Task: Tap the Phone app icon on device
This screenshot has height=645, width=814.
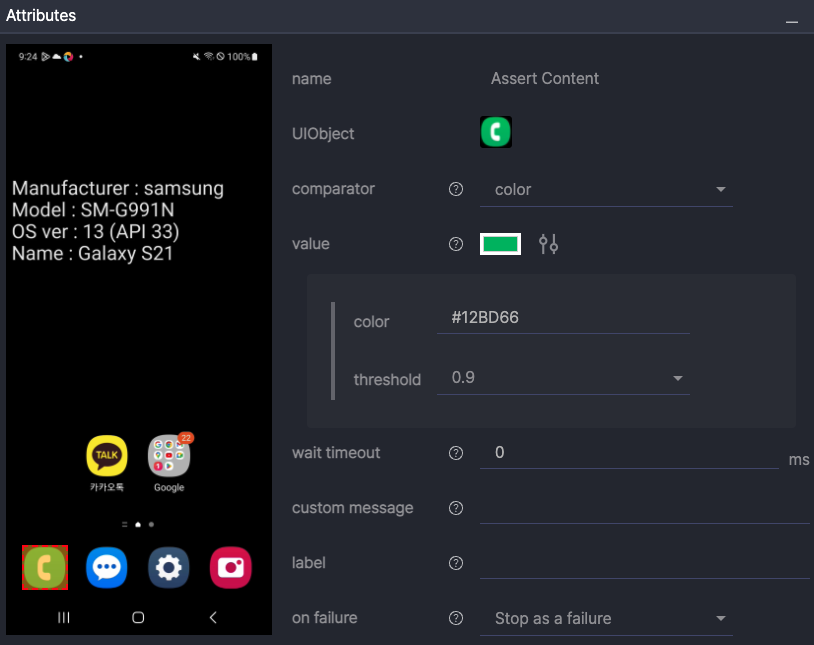Action: [45, 568]
